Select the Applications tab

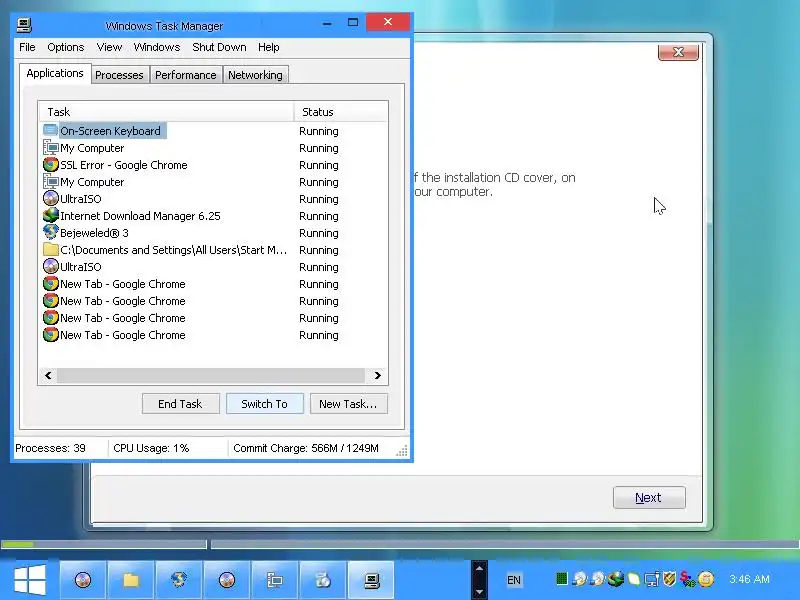55,73
